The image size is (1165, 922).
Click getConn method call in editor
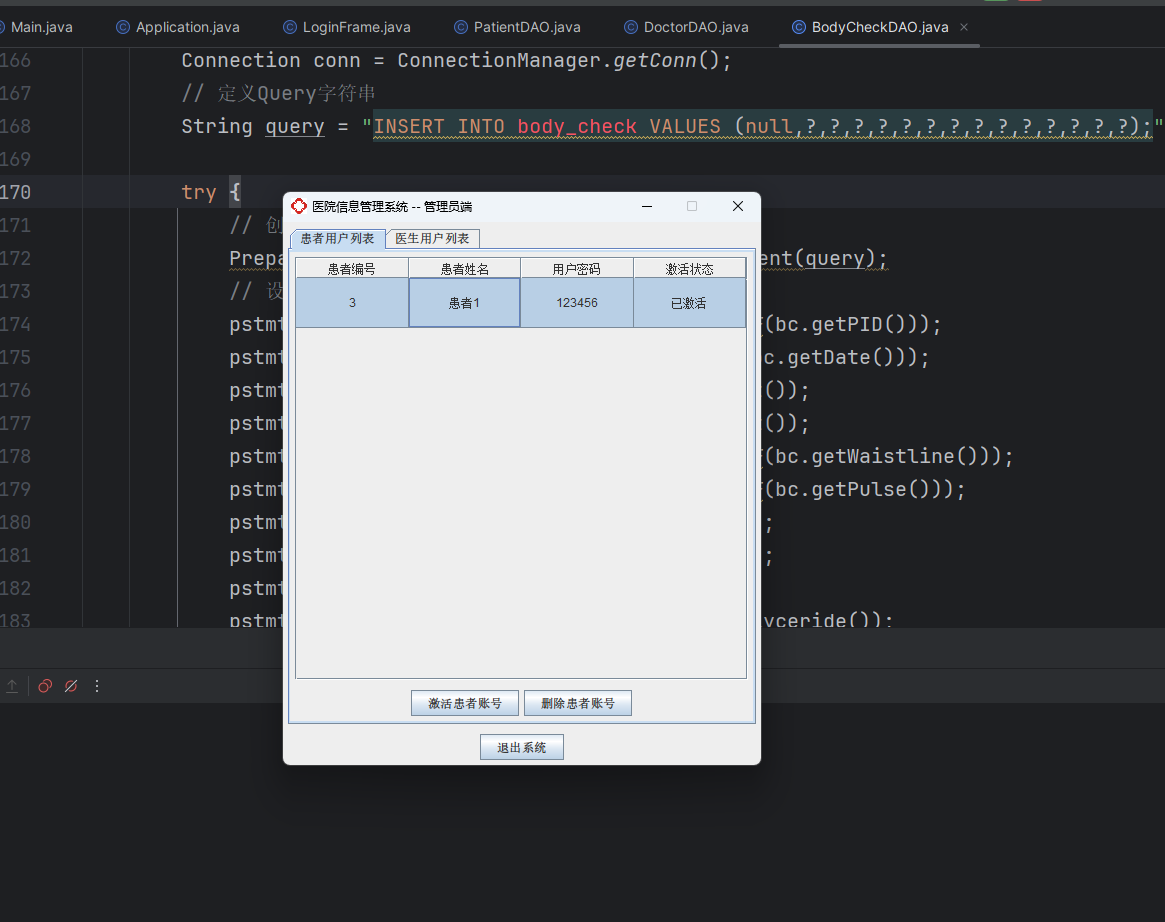point(655,60)
